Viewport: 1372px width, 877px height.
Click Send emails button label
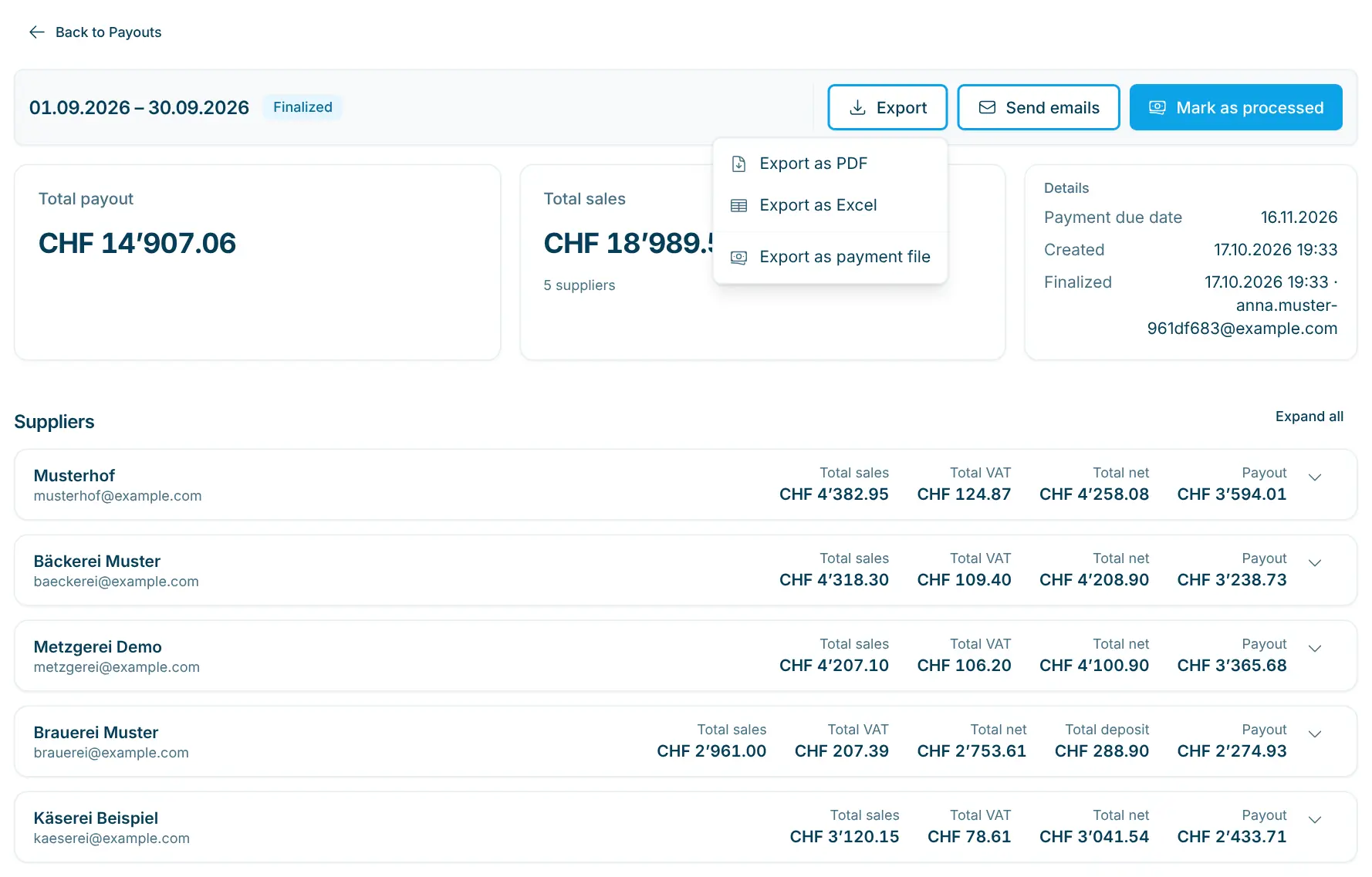pos(1053,108)
